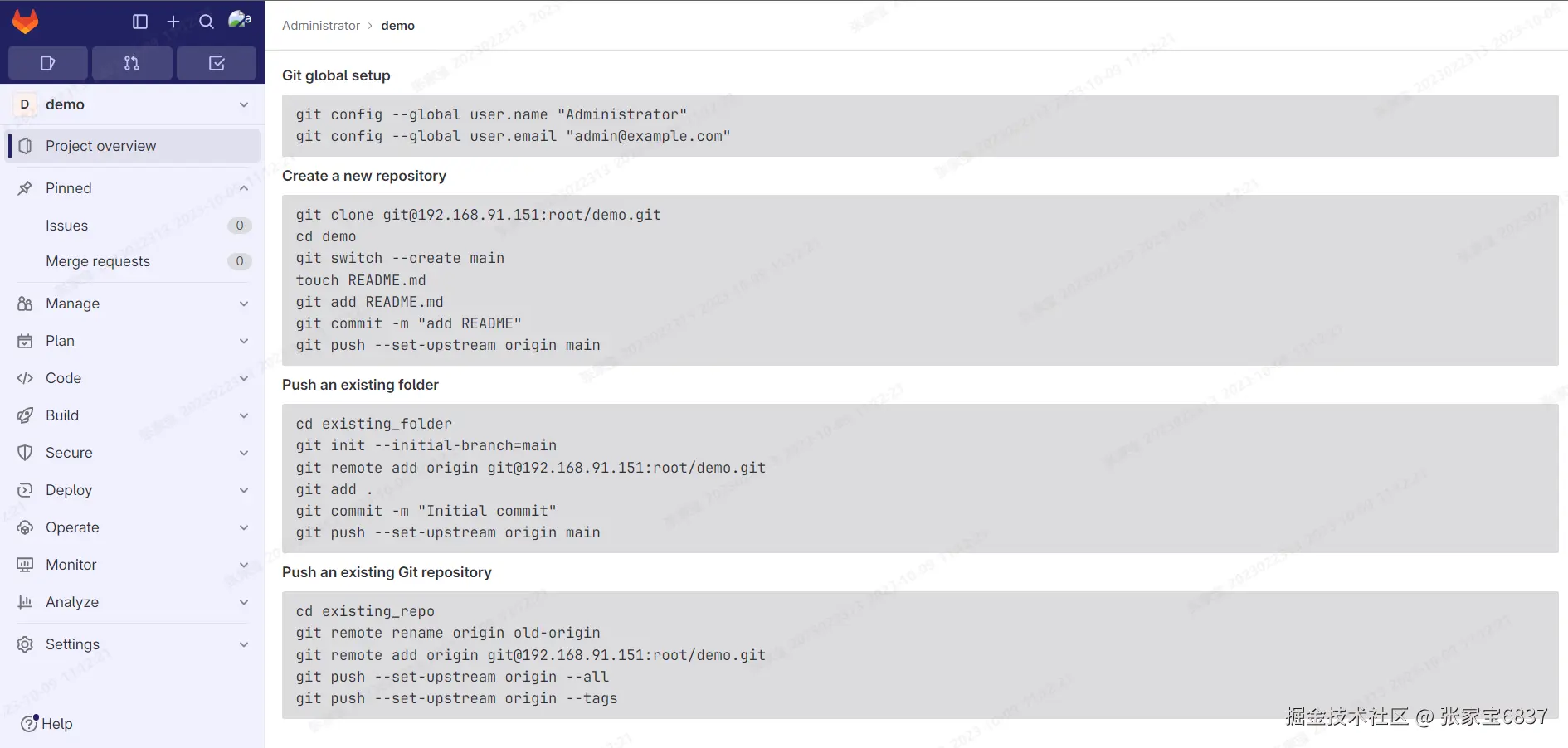This screenshot has height=748, width=1568.
Task: Open the user avatar menu
Action: (240, 20)
